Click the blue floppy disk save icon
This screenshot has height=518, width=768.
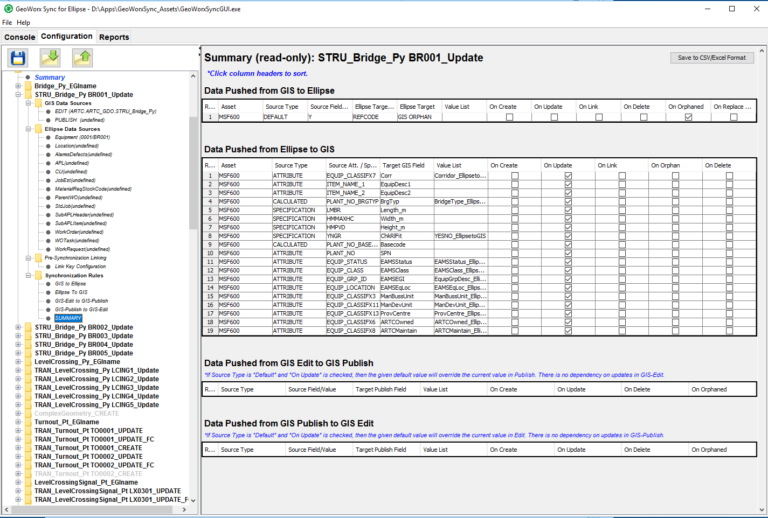[x=18, y=57]
